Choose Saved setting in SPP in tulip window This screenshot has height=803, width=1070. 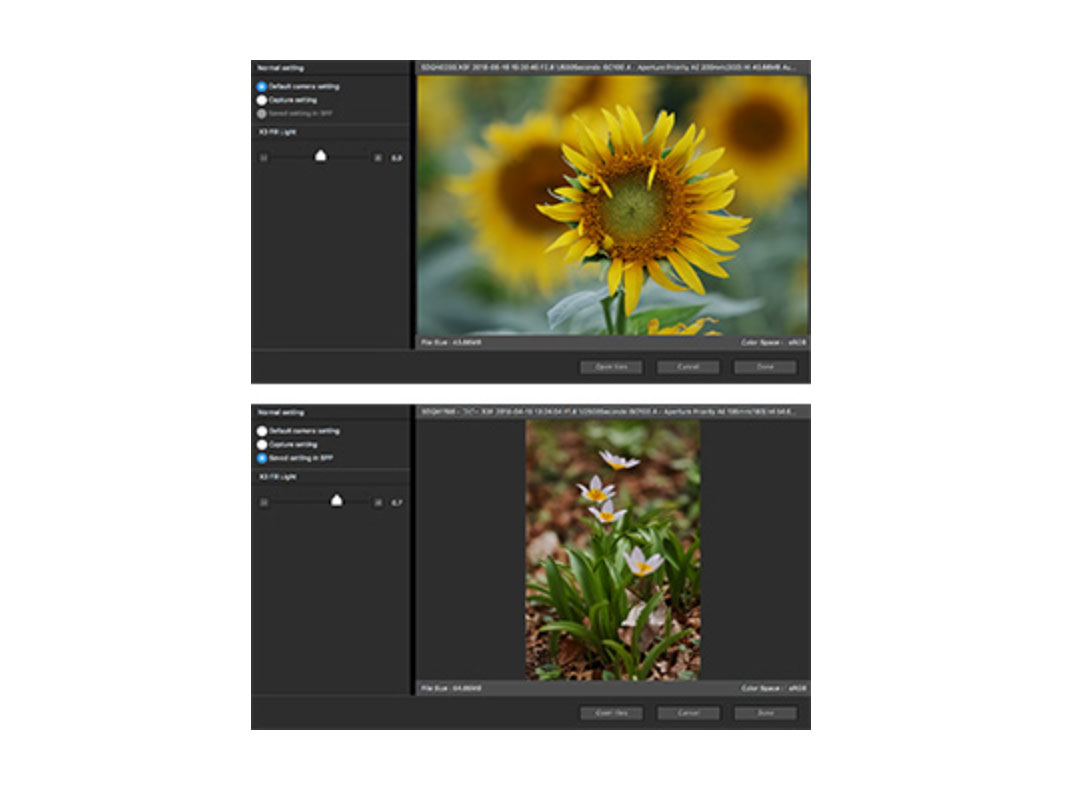262,457
